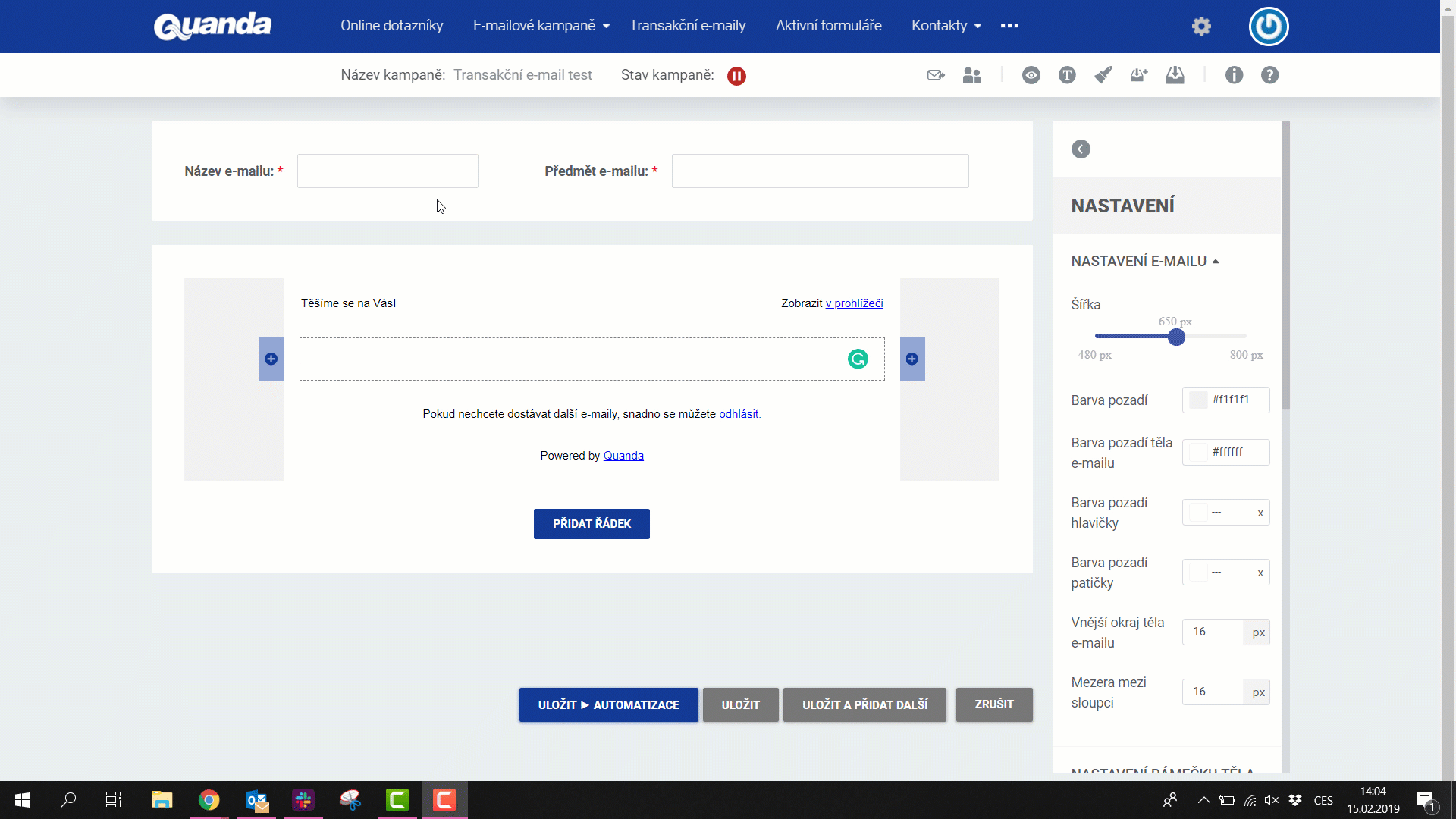Go to Online dotazníky menu
This screenshot has height=819, width=1456.
(x=391, y=26)
